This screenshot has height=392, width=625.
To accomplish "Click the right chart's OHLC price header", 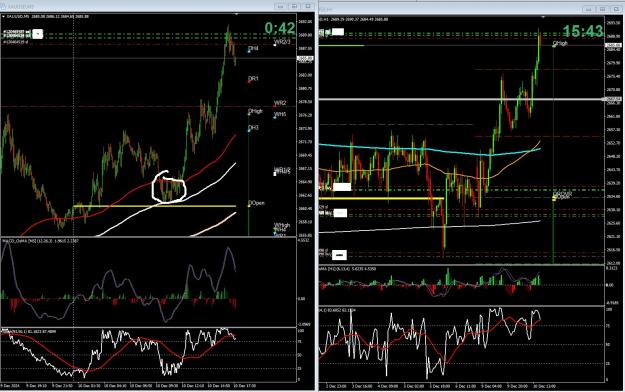I will (x=354, y=19).
